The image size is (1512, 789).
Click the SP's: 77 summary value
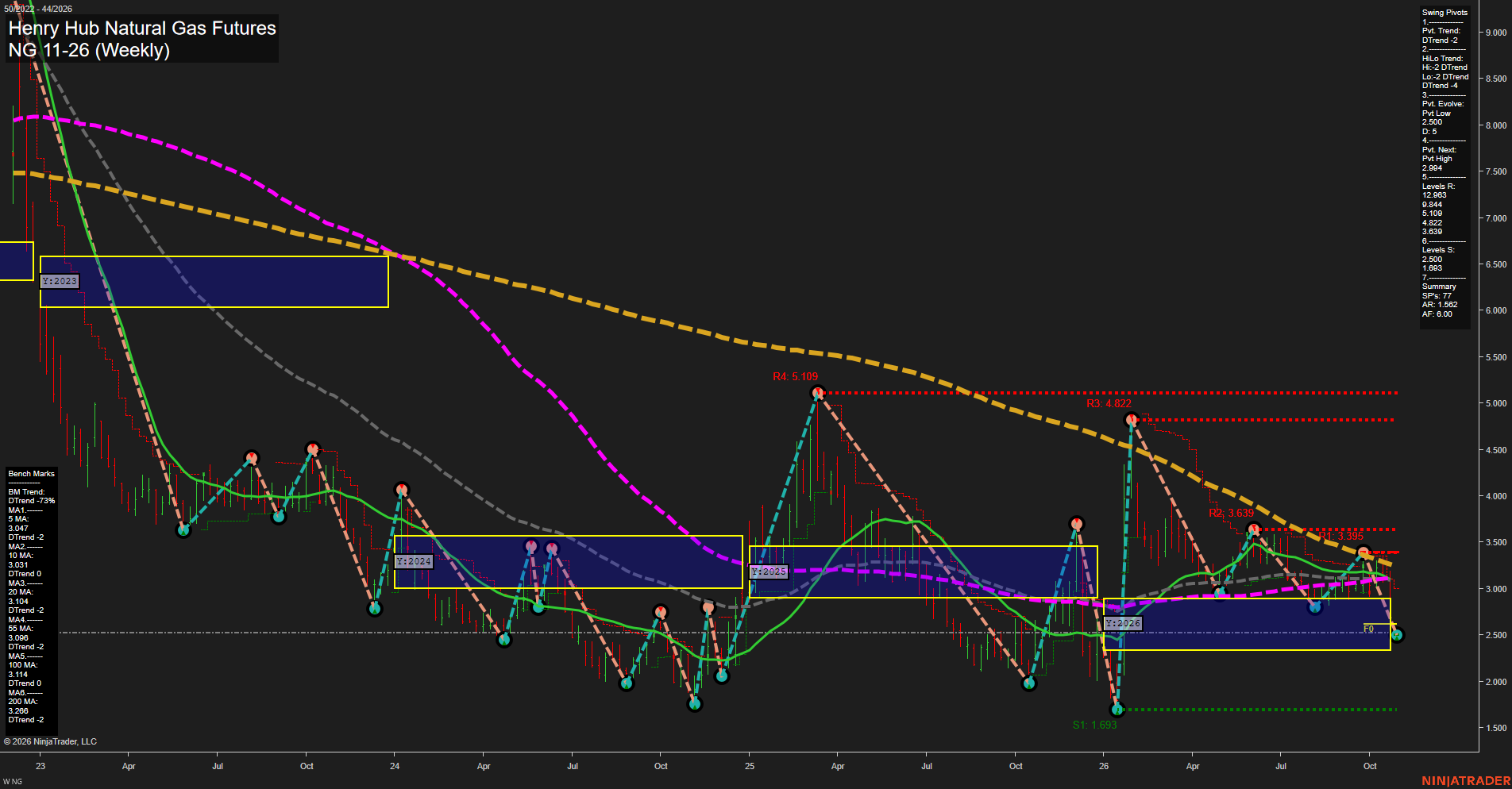(1437, 296)
